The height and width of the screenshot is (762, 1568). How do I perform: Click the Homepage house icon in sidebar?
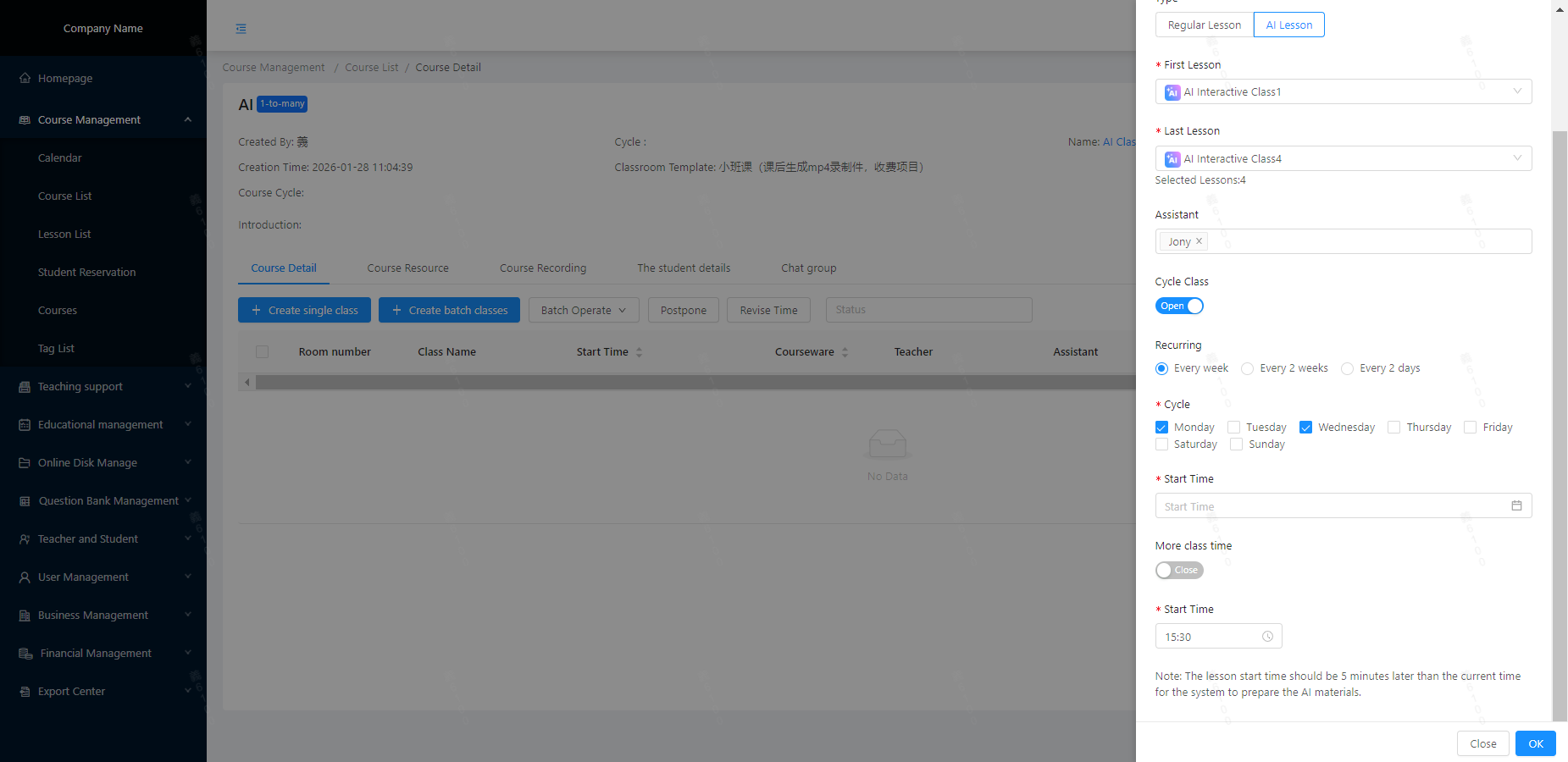25,78
